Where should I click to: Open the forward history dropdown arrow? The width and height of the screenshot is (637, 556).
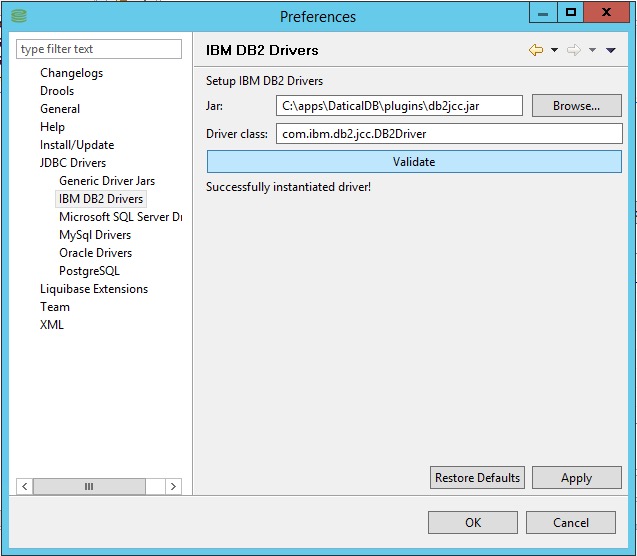[592, 50]
